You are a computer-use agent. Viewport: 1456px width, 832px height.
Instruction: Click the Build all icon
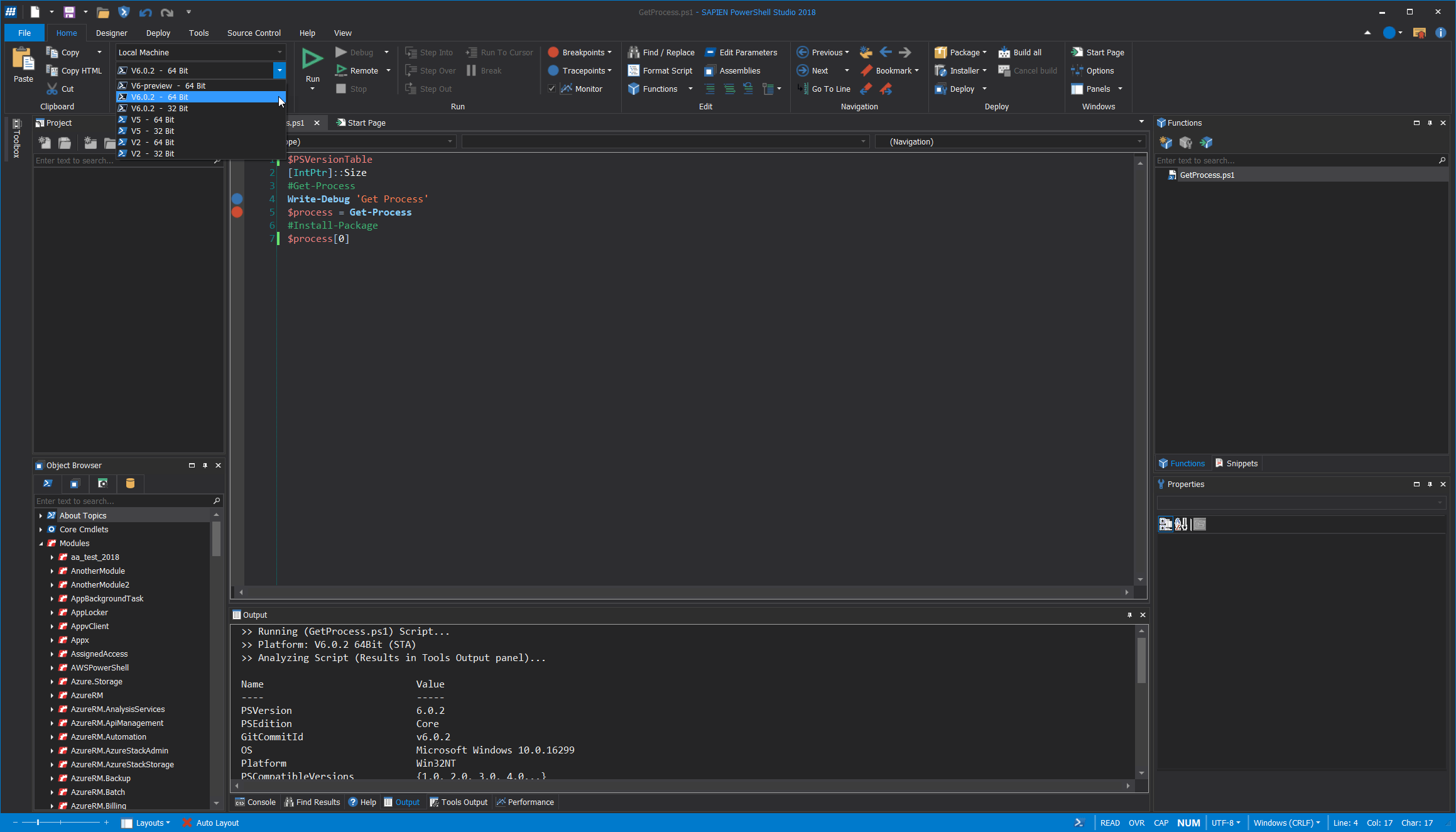(1004, 52)
